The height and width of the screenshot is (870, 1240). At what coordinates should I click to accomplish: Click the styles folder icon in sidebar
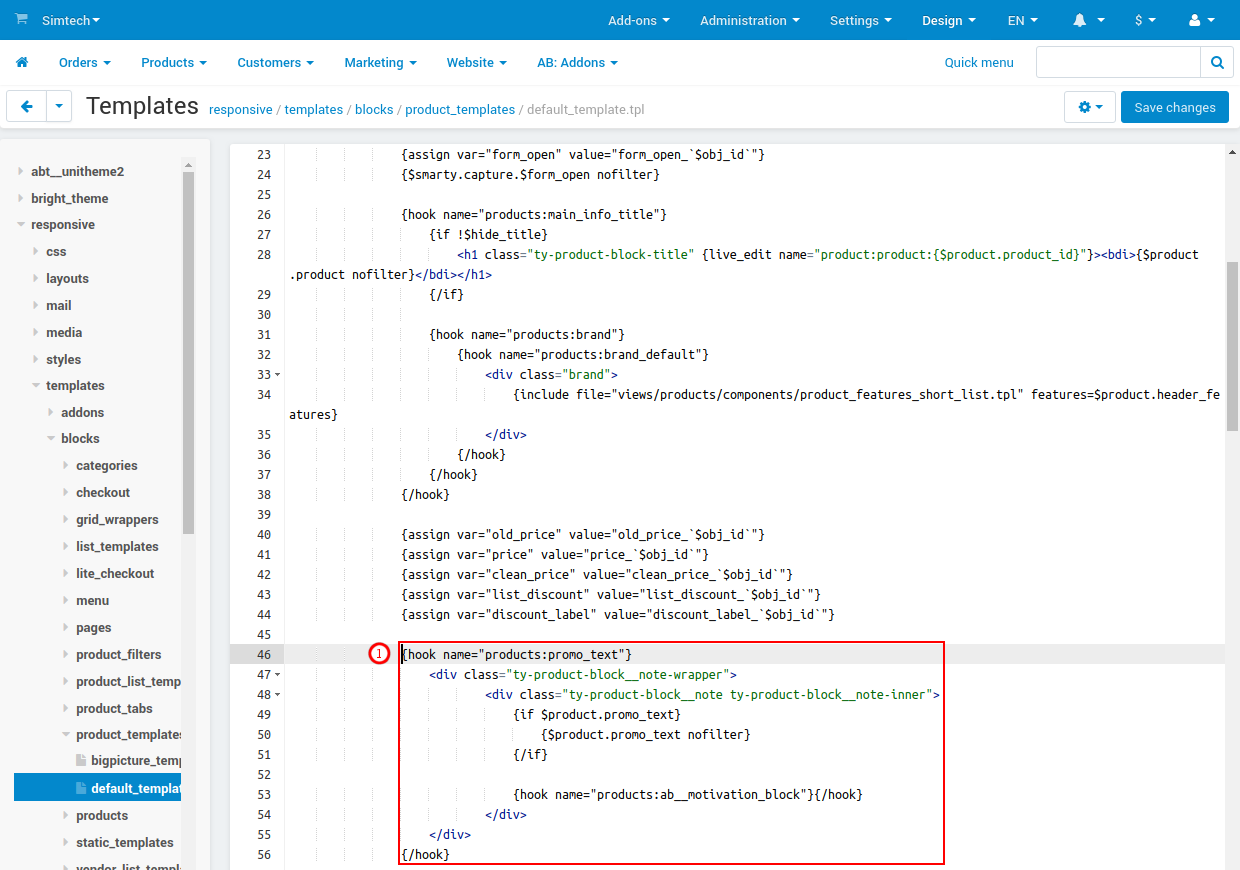point(38,359)
